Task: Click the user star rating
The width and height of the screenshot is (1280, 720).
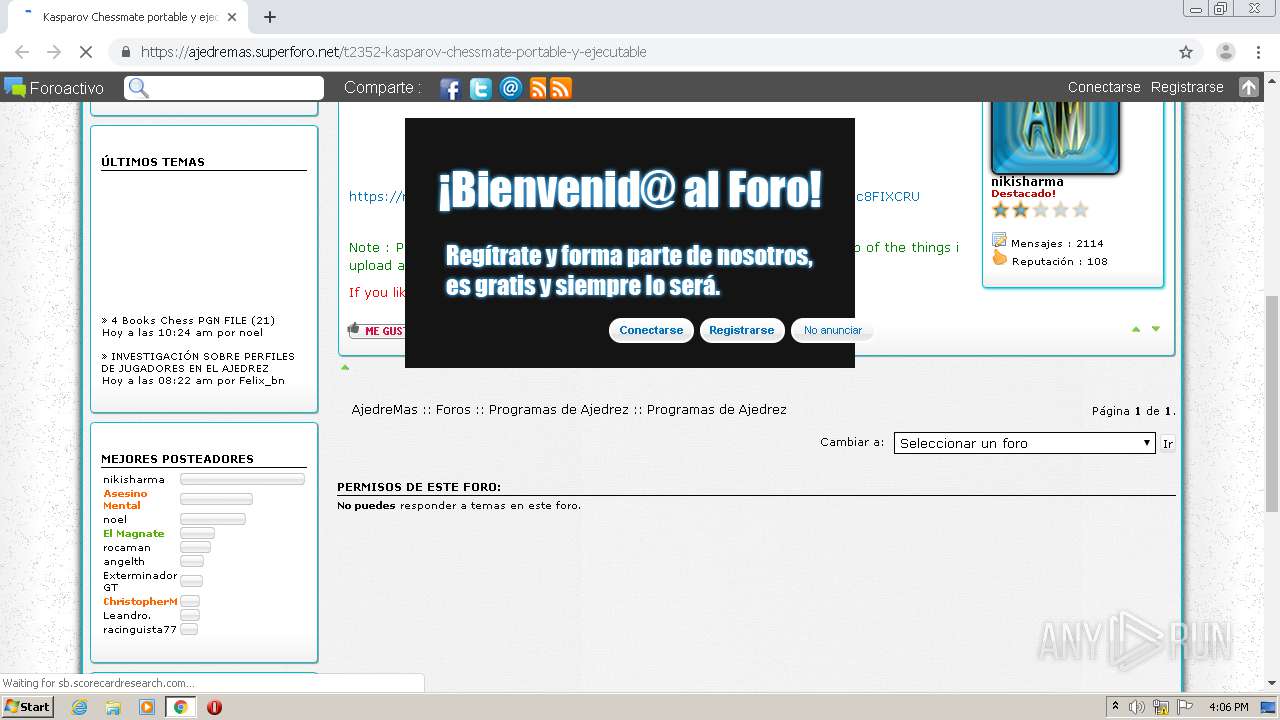Action: tap(1040, 210)
